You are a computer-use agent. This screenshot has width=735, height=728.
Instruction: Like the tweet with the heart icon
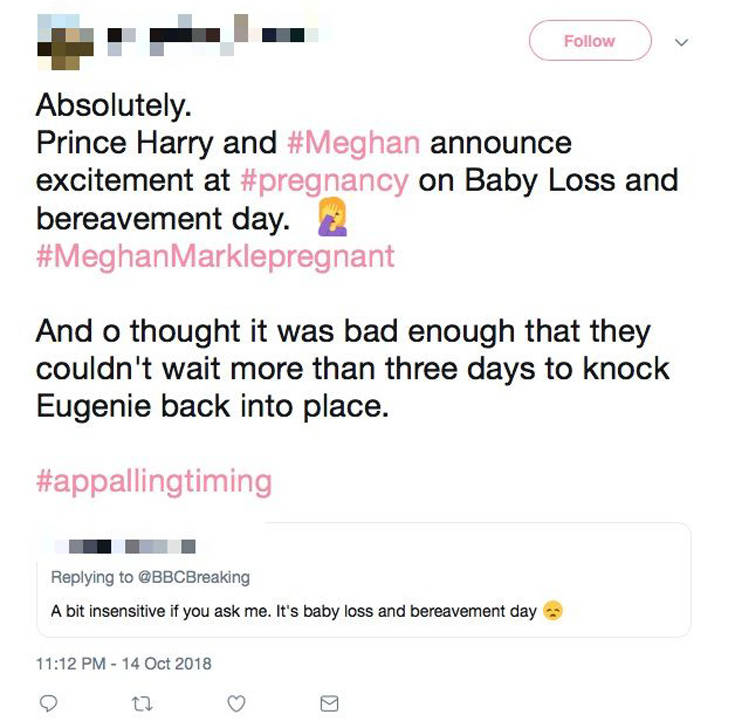pos(236,705)
